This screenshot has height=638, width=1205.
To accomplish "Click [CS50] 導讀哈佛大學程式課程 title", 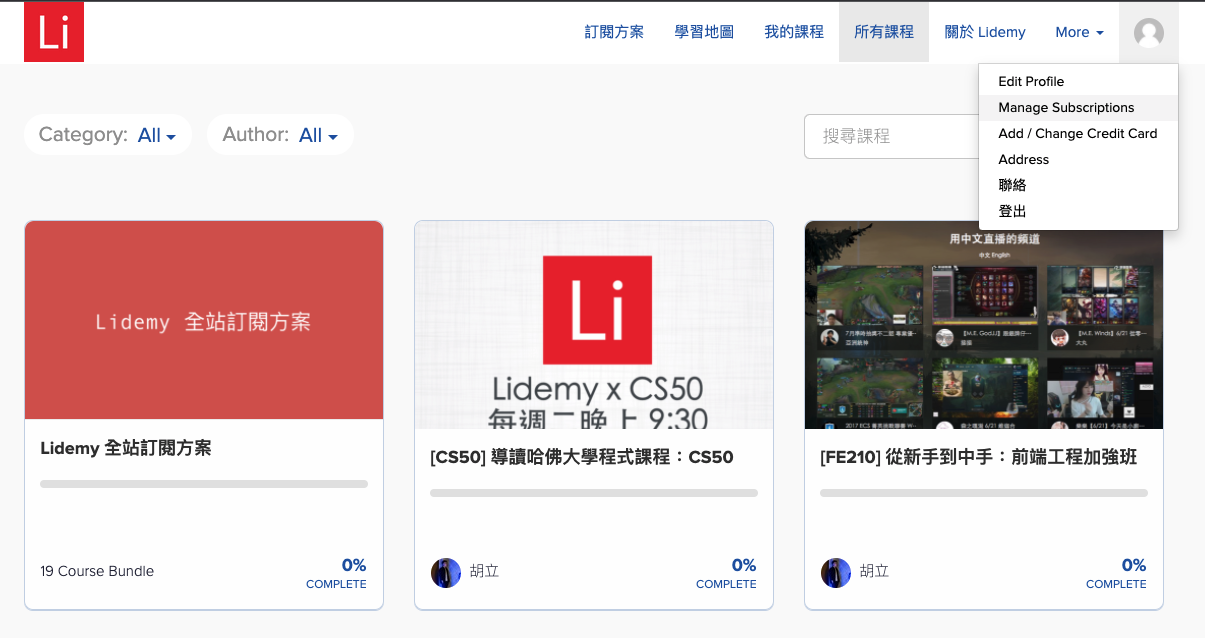I will (x=582, y=457).
